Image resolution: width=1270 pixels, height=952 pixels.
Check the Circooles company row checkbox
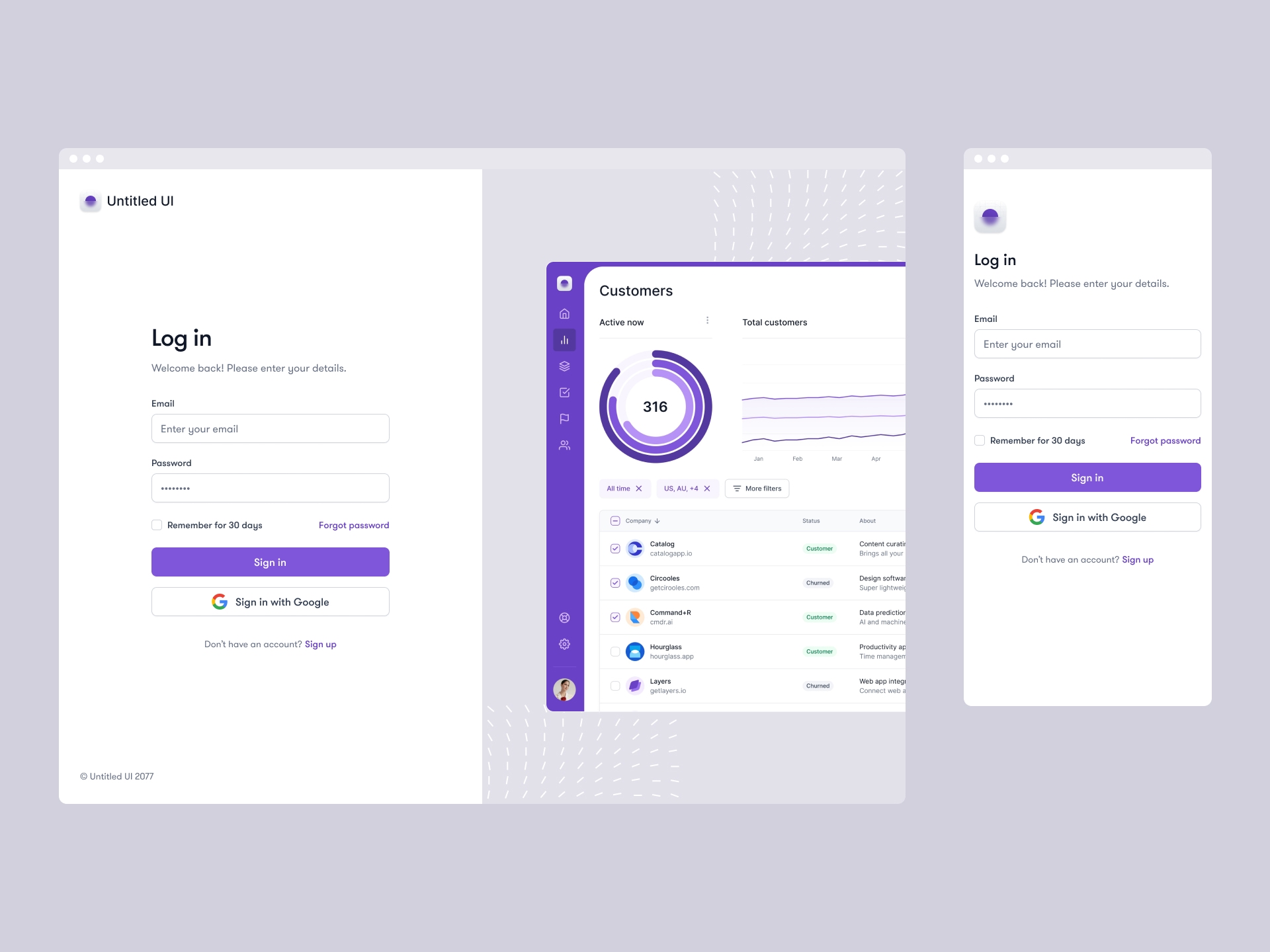pos(615,582)
